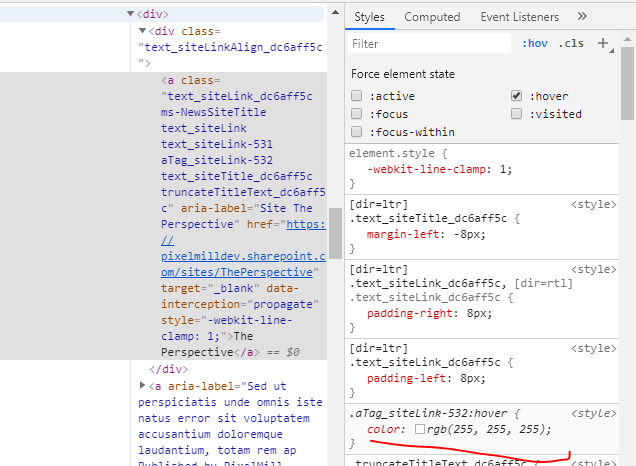This screenshot has width=636, height=466.
Task: Open <style> source for padding-left rule
Action: click(x=593, y=348)
